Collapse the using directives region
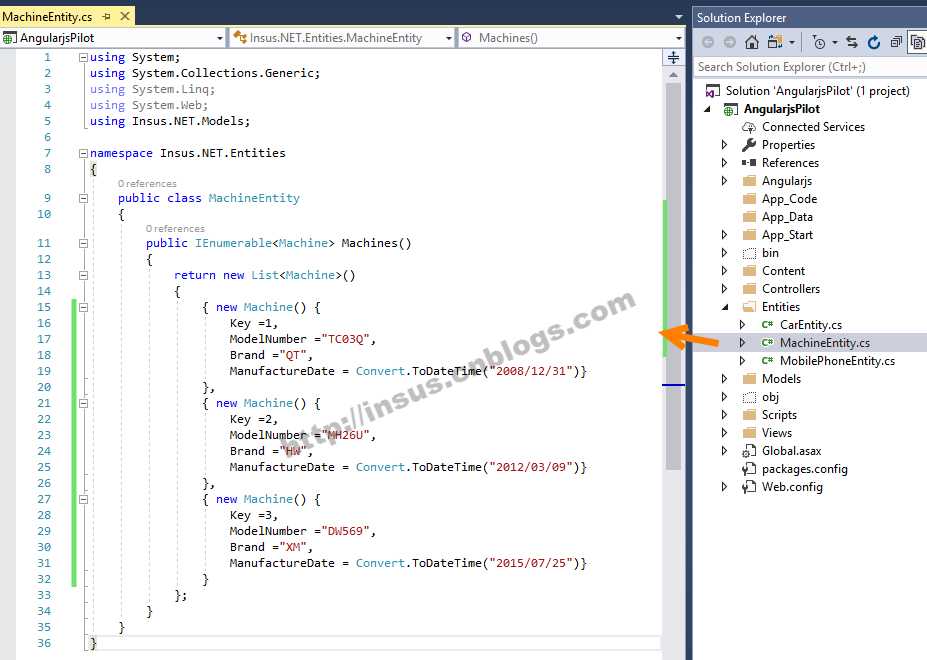 point(83,57)
